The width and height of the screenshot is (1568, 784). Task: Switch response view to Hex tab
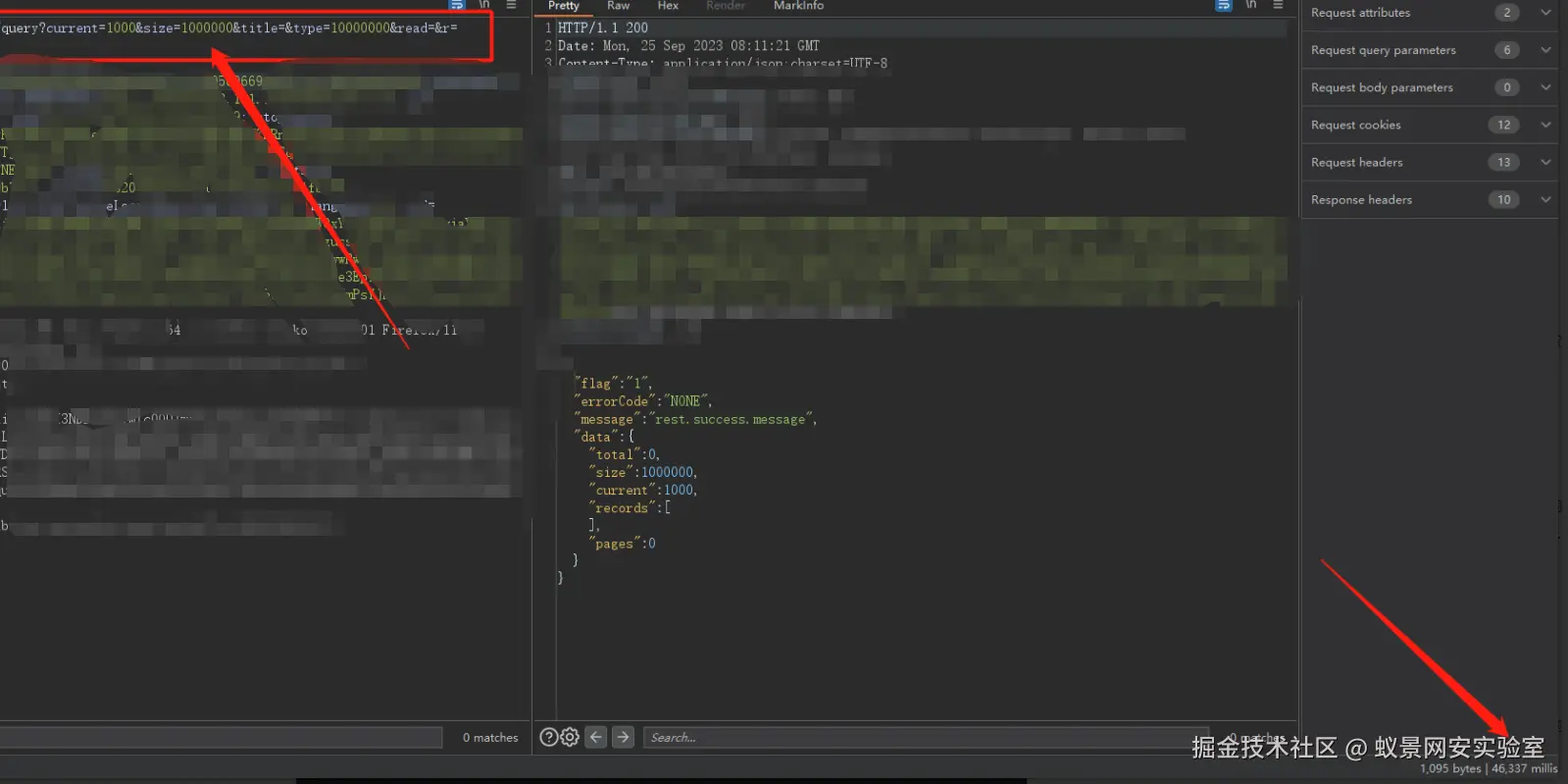coord(668,6)
